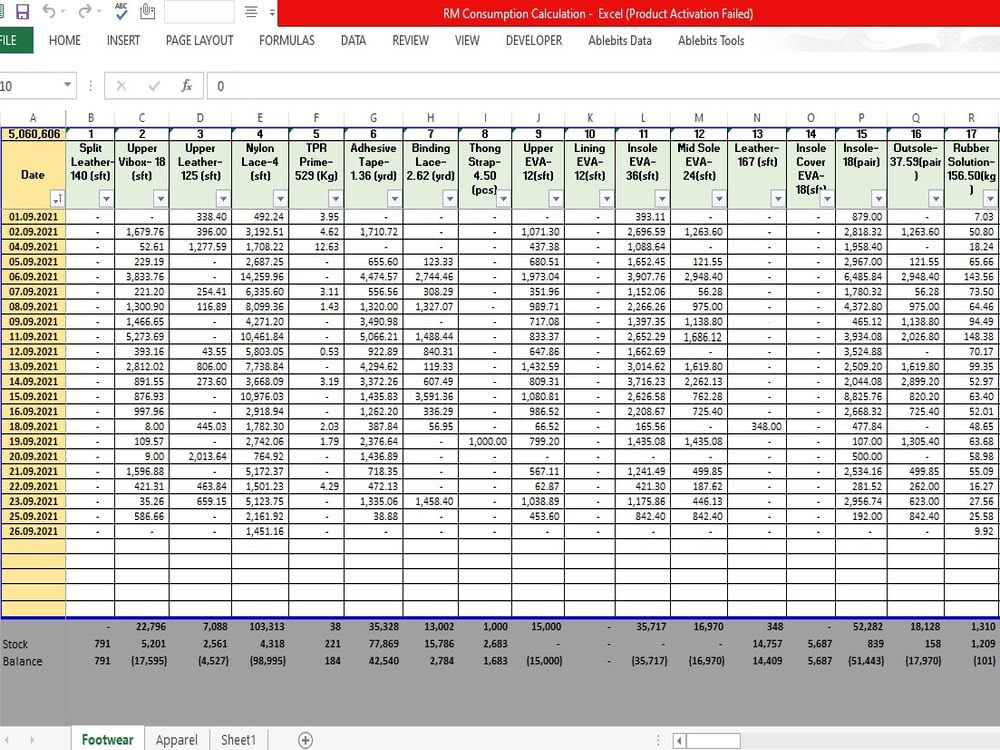Click the Redo arrow icon
1000x750 pixels.
coord(85,11)
